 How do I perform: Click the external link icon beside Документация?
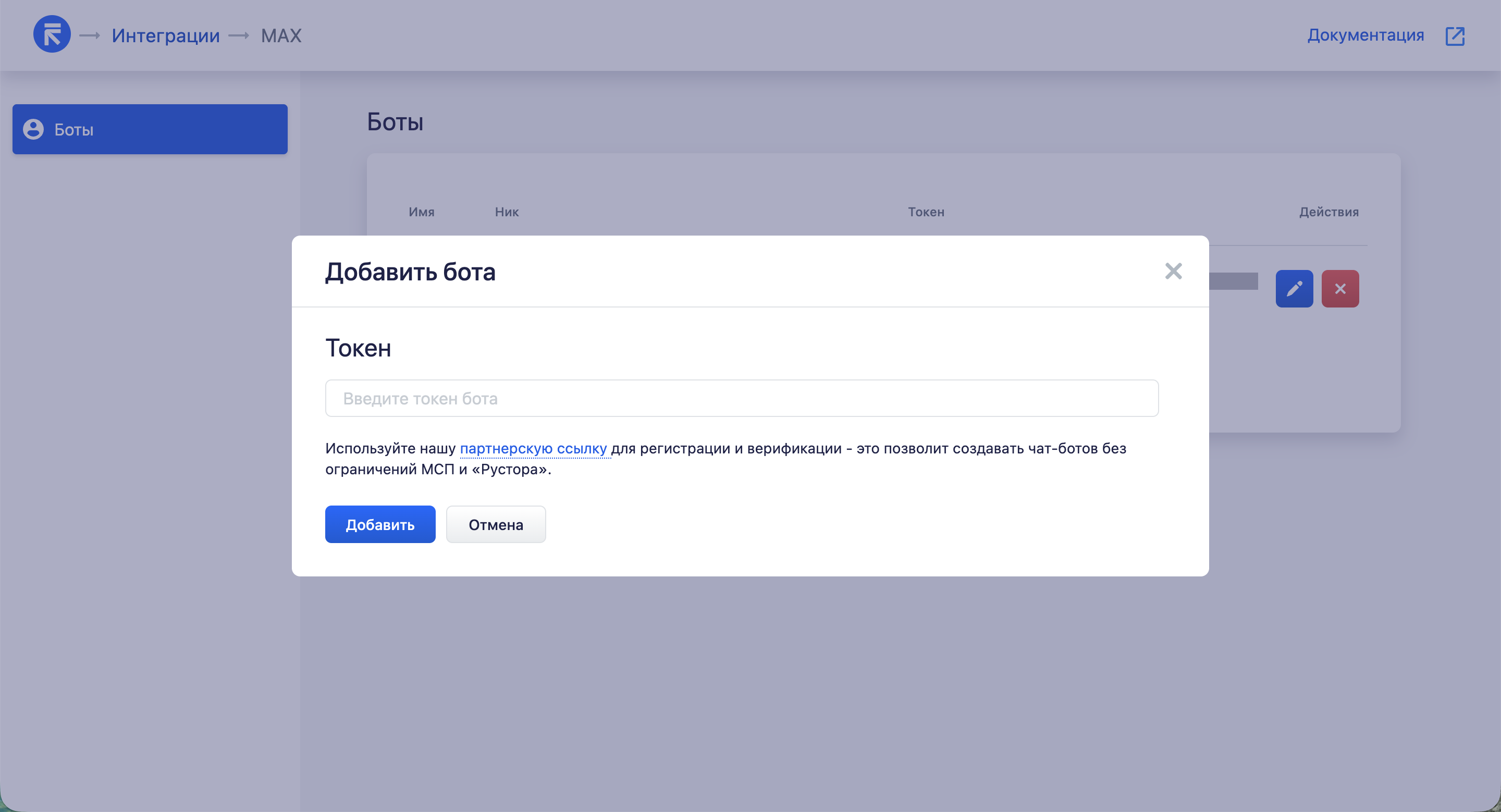1455,35
